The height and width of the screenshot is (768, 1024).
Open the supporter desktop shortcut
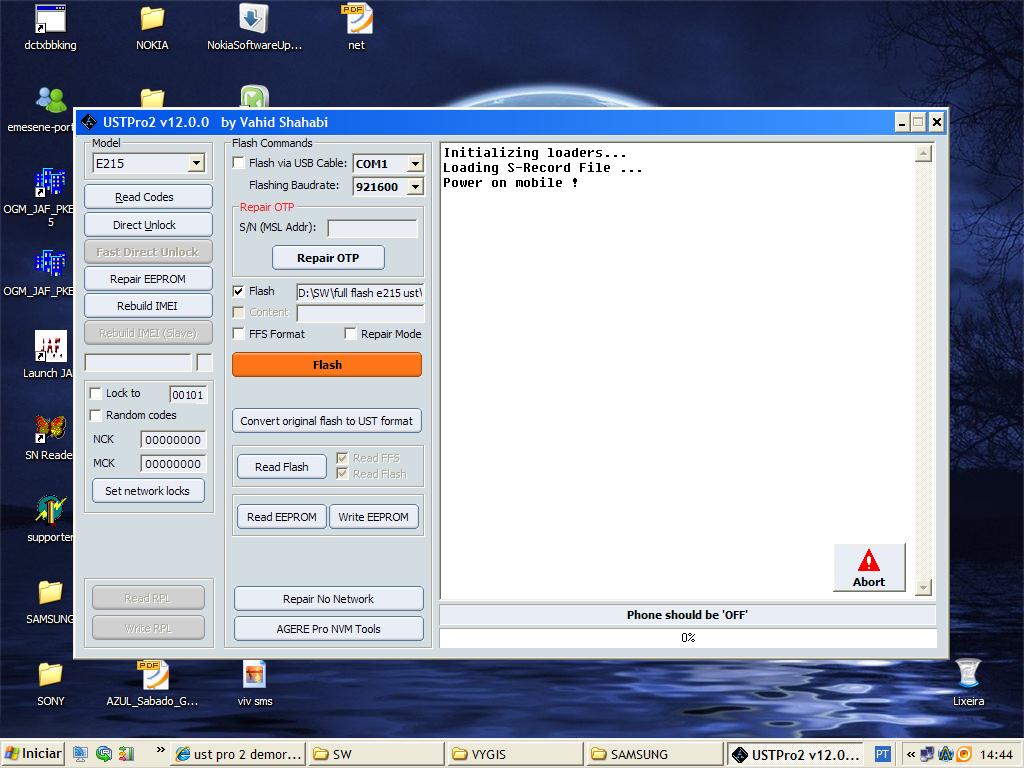click(50, 519)
